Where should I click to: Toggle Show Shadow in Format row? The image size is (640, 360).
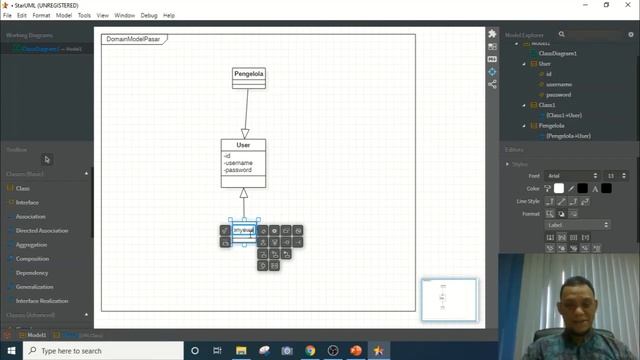(562, 213)
